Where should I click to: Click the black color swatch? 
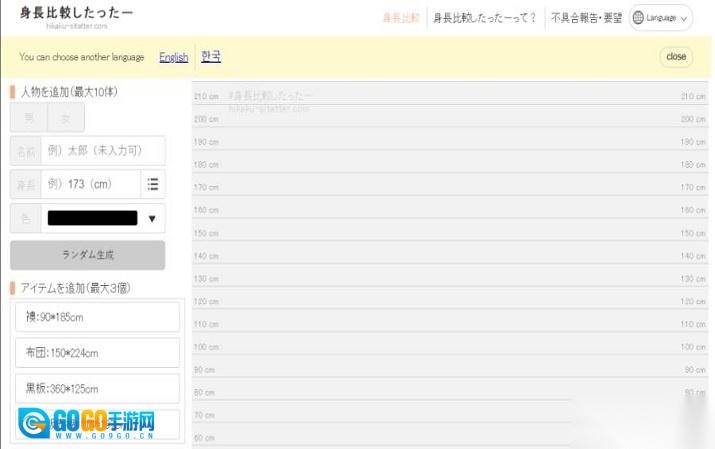tap(93, 218)
